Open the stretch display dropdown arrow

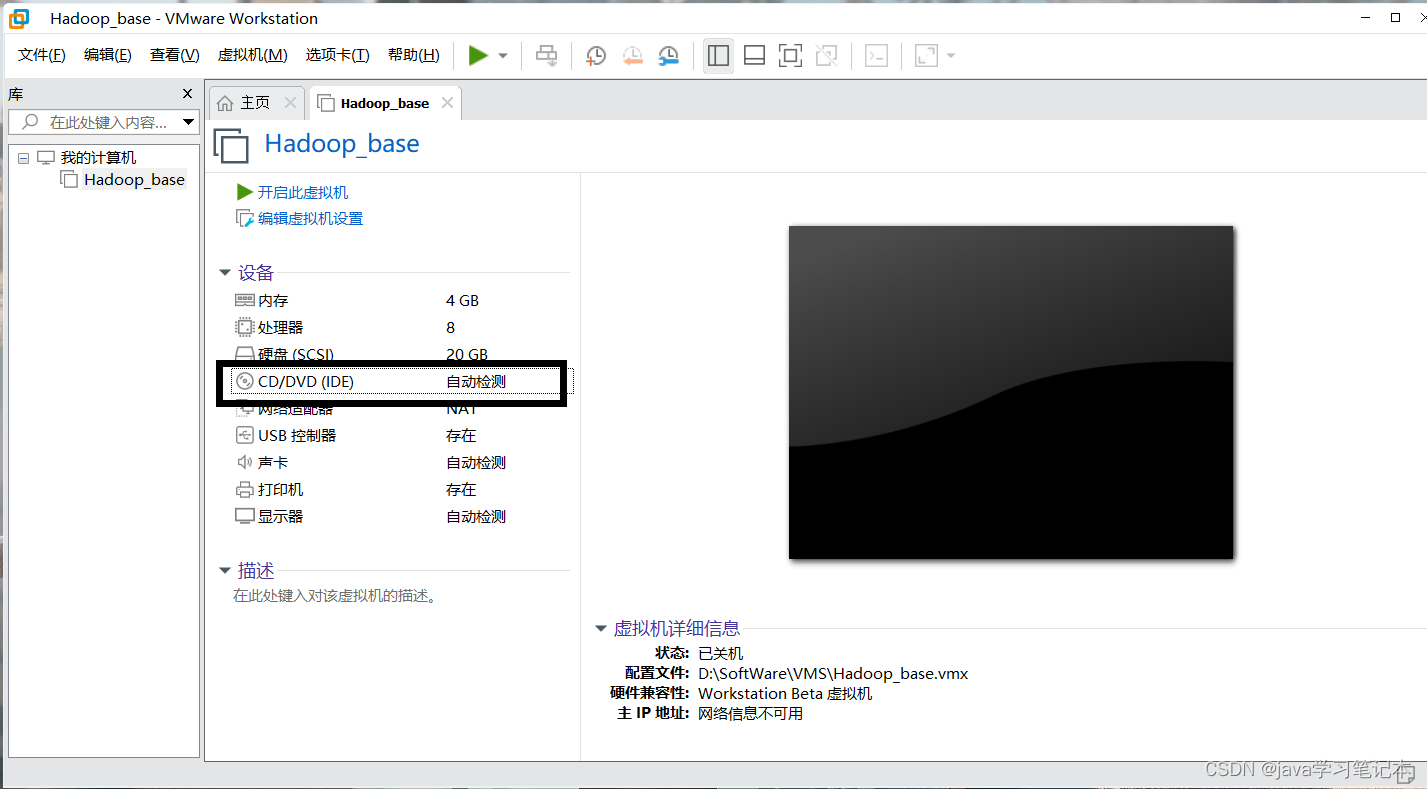tap(951, 56)
